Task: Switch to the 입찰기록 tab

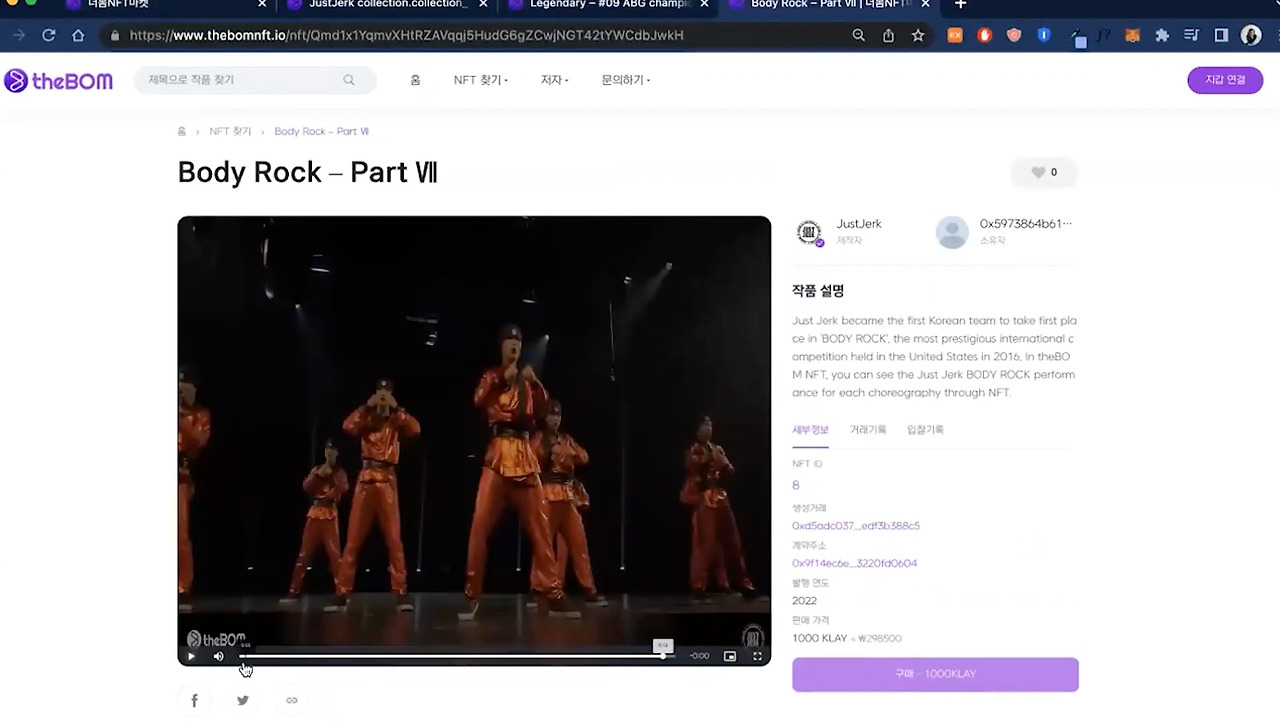Action: pos(925,430)
